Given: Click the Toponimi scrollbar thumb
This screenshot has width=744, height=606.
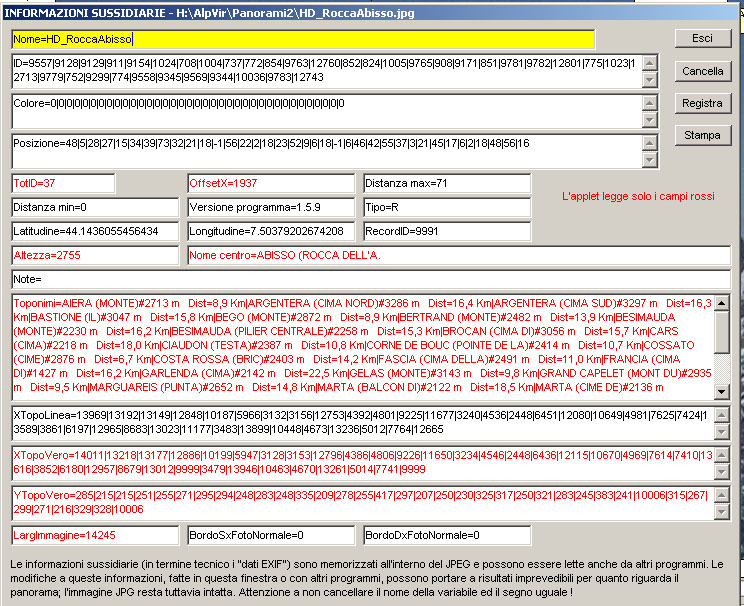Looking at the screenshot, I should coord(722,332).
